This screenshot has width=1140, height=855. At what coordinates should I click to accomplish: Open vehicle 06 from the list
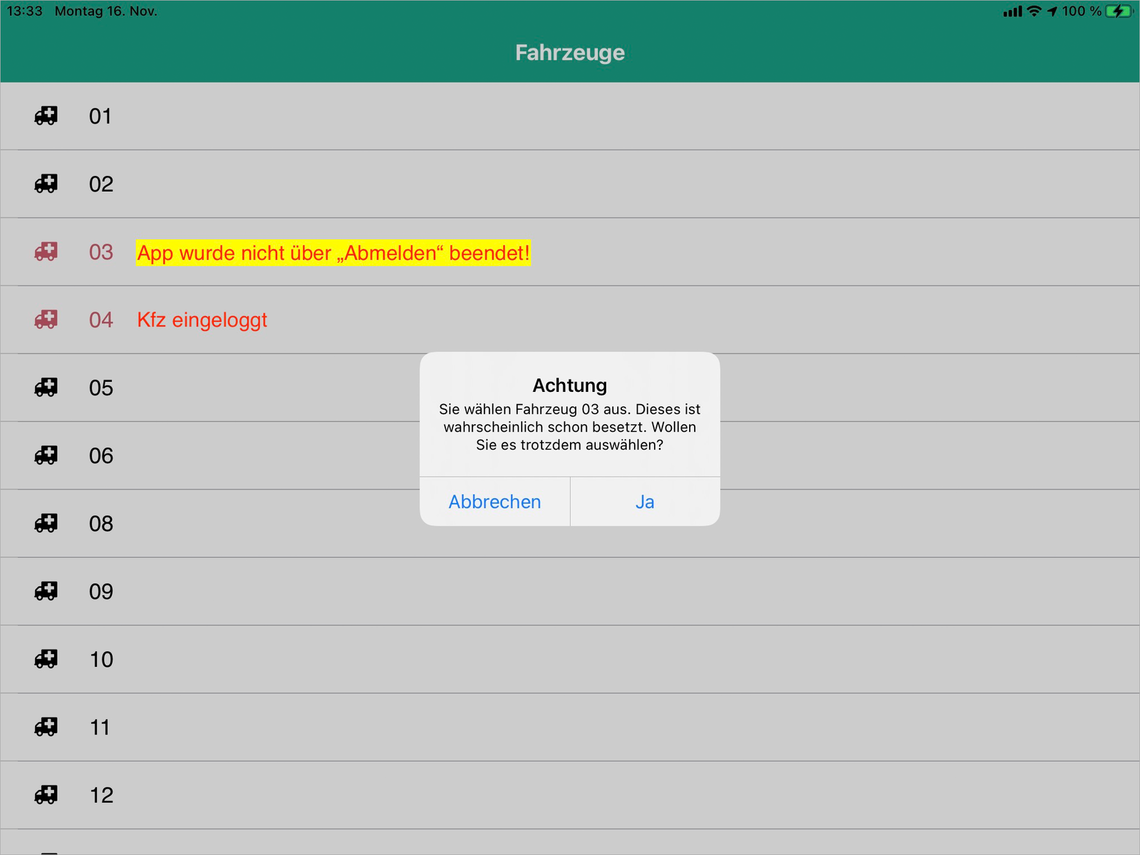(x=100, y=455)
